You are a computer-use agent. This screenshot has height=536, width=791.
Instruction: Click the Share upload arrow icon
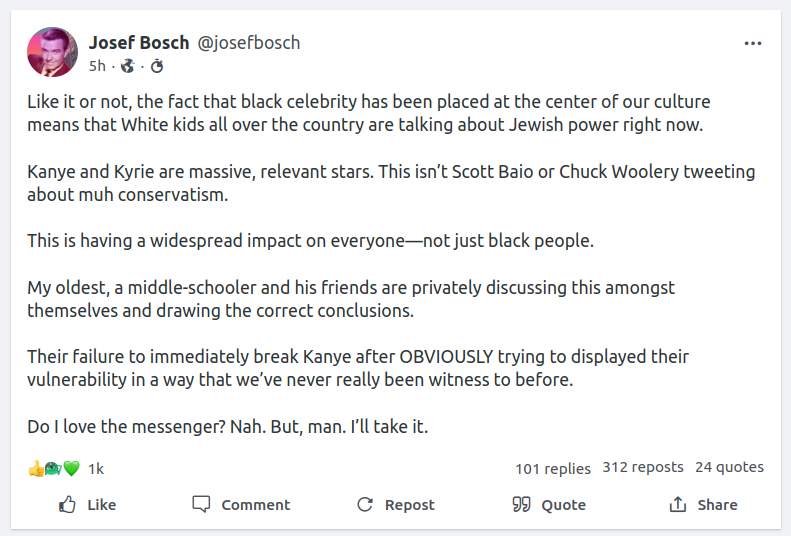(x=678, y=504)
